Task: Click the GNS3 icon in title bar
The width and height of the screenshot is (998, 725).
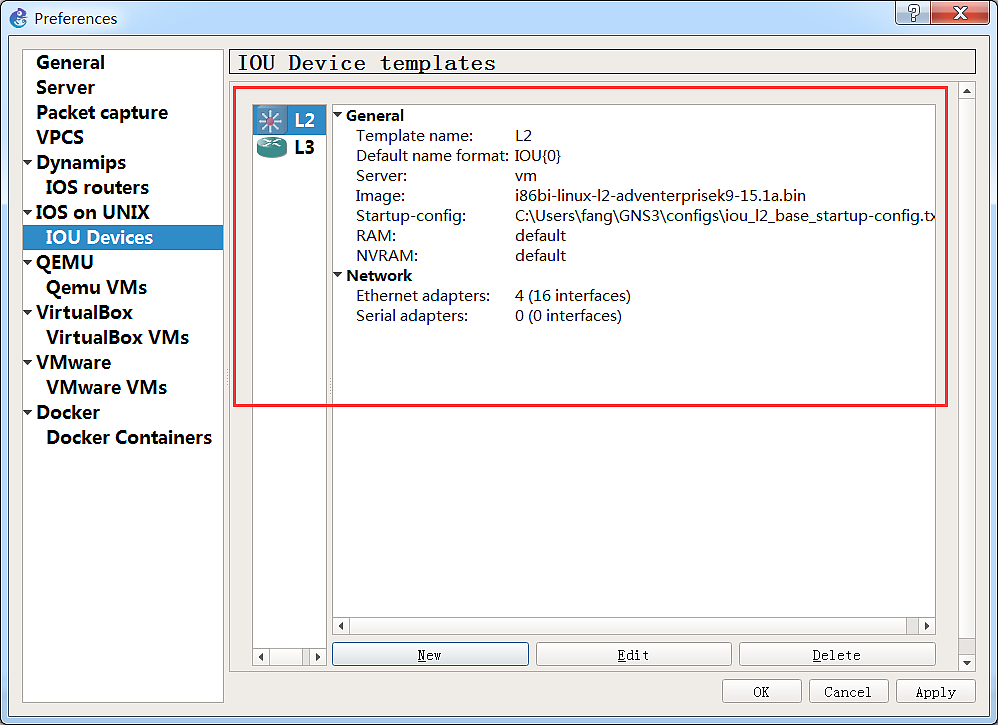Action: (18, 17)
